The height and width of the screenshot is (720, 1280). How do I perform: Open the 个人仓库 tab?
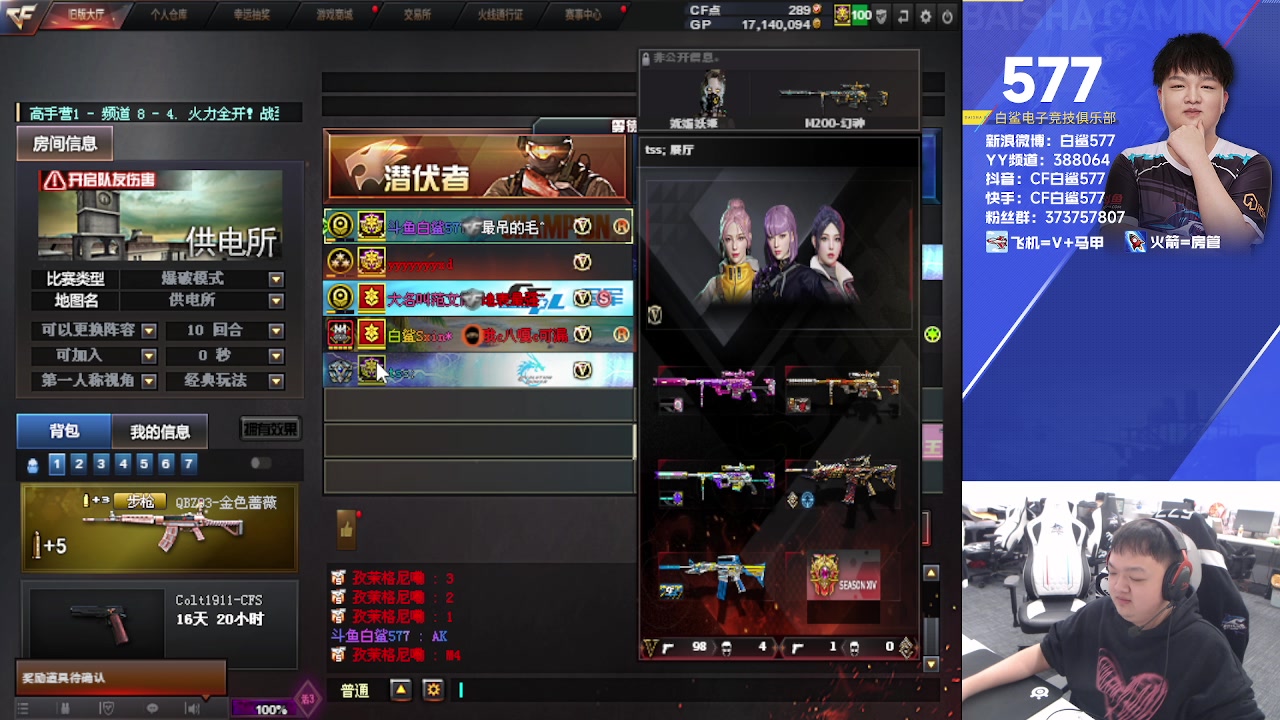tap(168, 14)
